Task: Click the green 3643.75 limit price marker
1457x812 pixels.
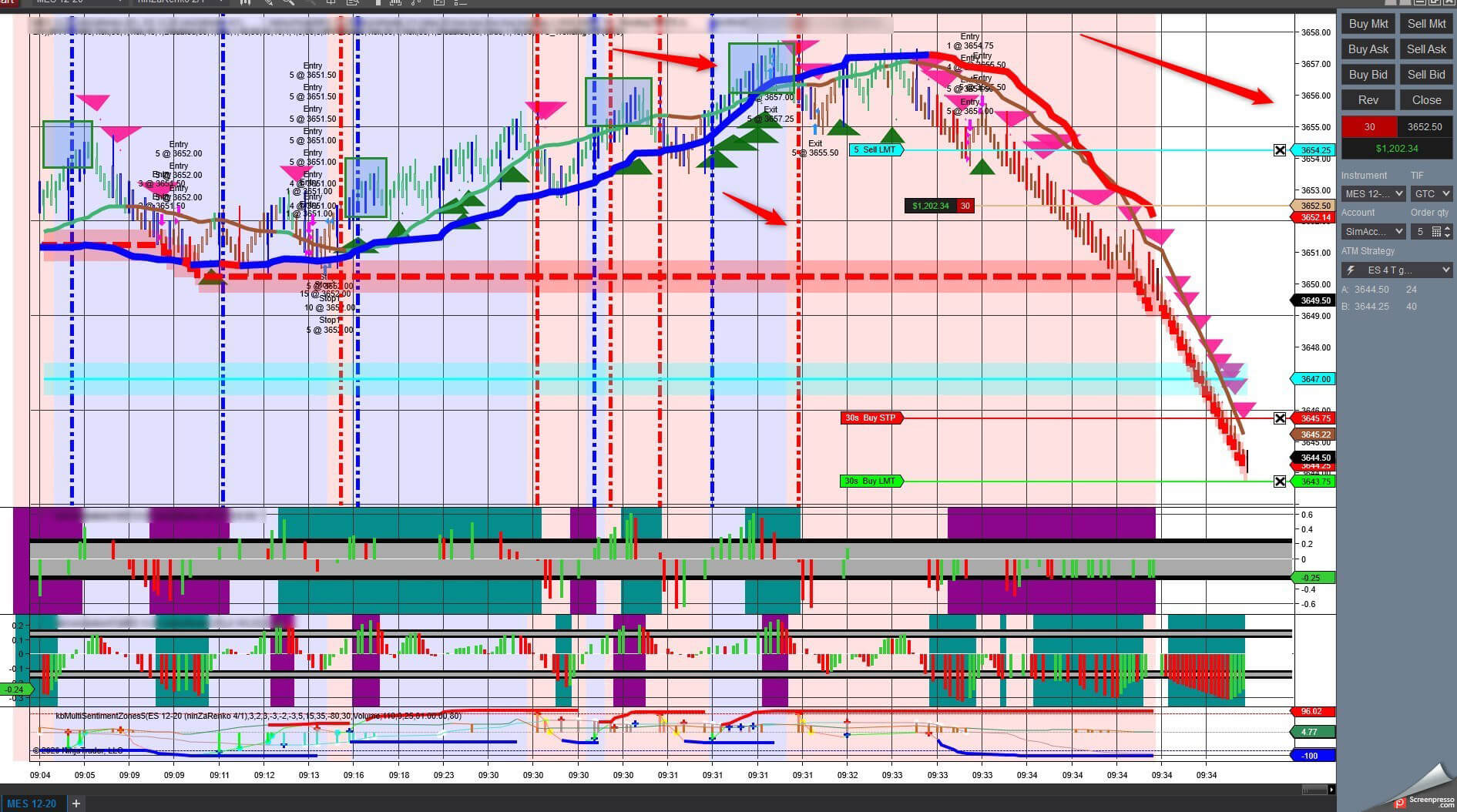Action: pyautogui.click(x=1314, y=481)
